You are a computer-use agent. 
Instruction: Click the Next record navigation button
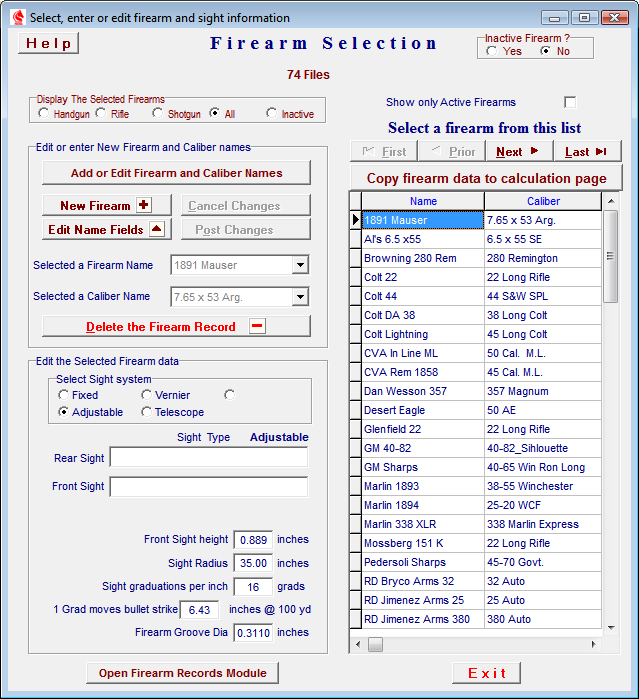coord(518,151)
